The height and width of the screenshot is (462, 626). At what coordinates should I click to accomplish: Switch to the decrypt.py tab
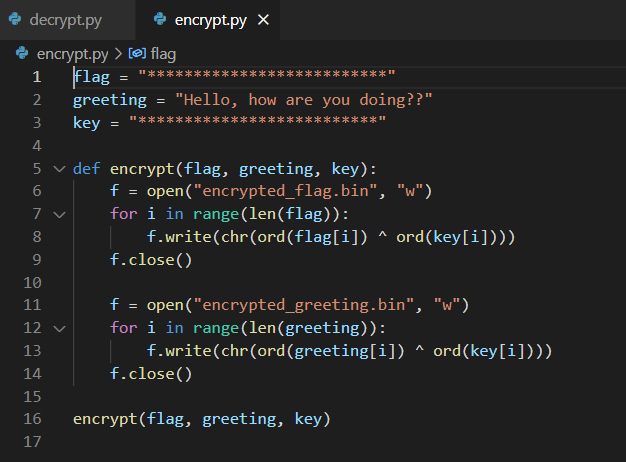[x=67, y=20]
